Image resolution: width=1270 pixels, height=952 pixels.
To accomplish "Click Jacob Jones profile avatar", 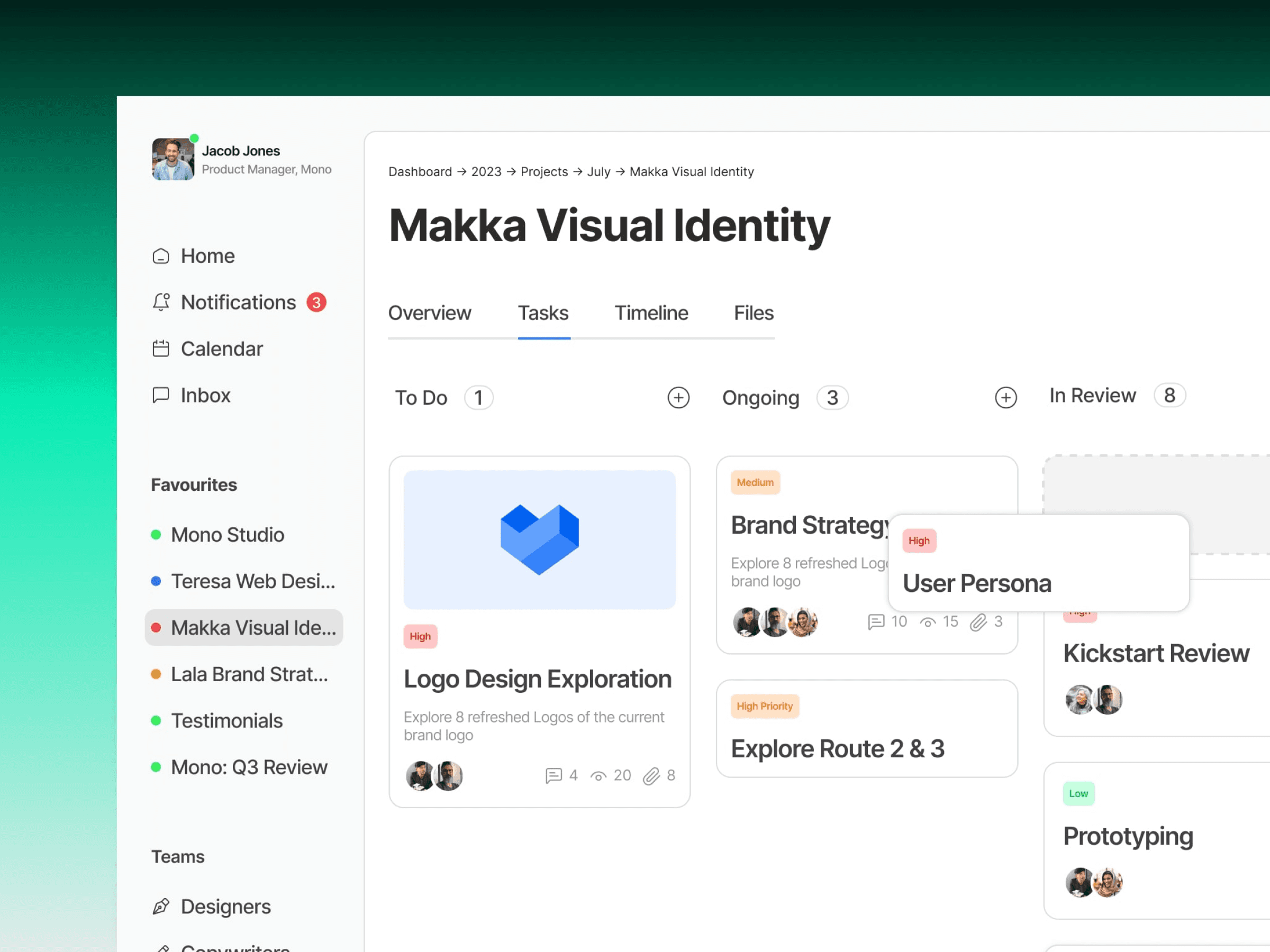I will pyautogui.click(x=173, y=160).
